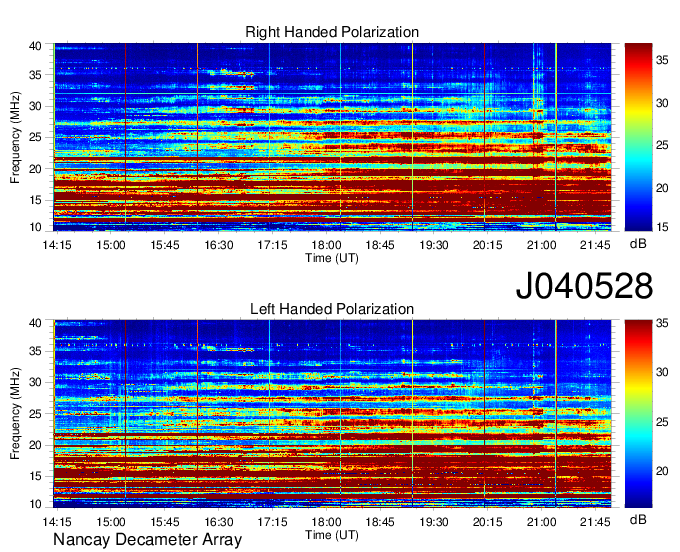Click 19:30 tick on Left Handed time axis
680x552 pixels.
[434, 522]
